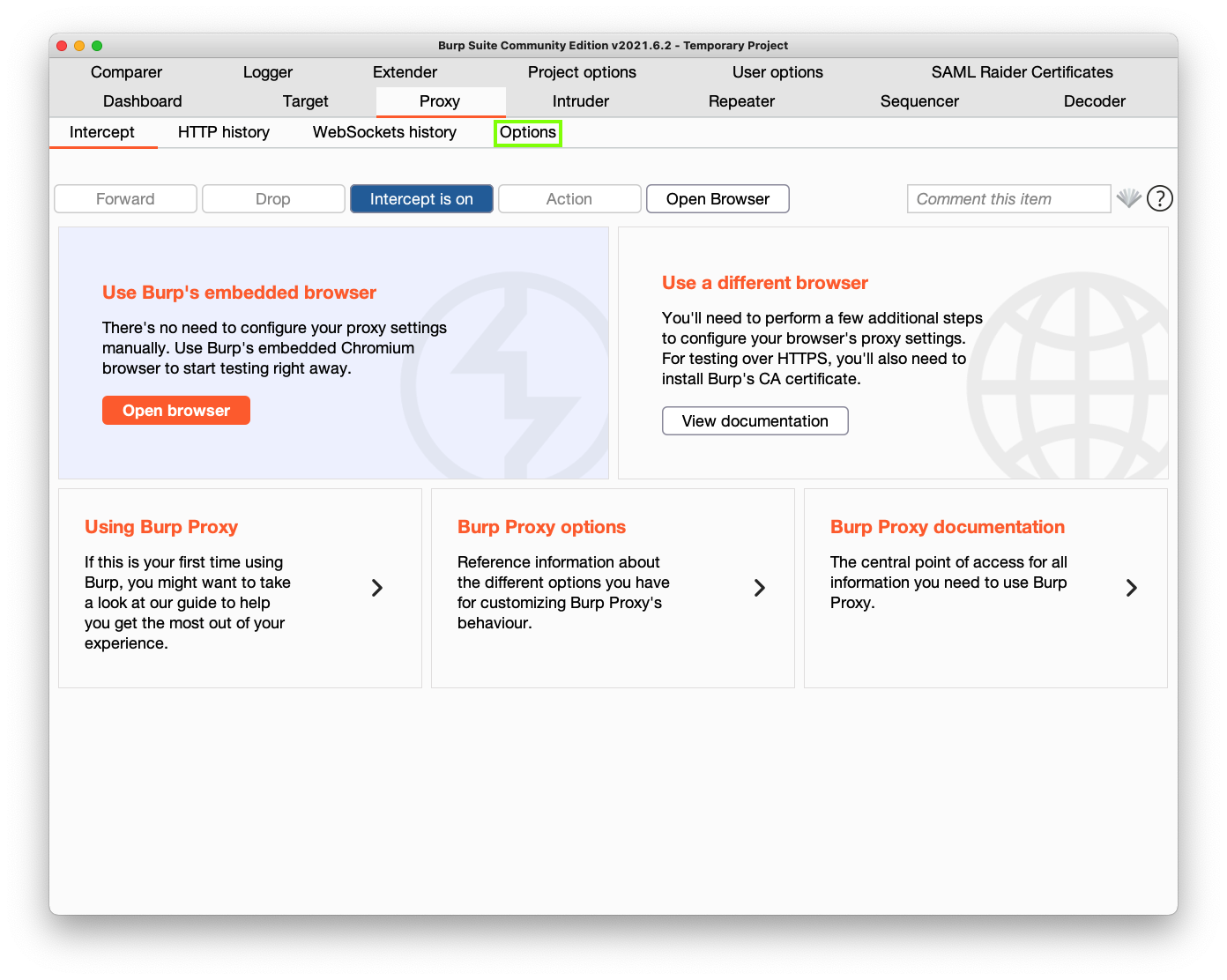
Task: Open the HTTP history sub-tab
Action: coord(224,132)
